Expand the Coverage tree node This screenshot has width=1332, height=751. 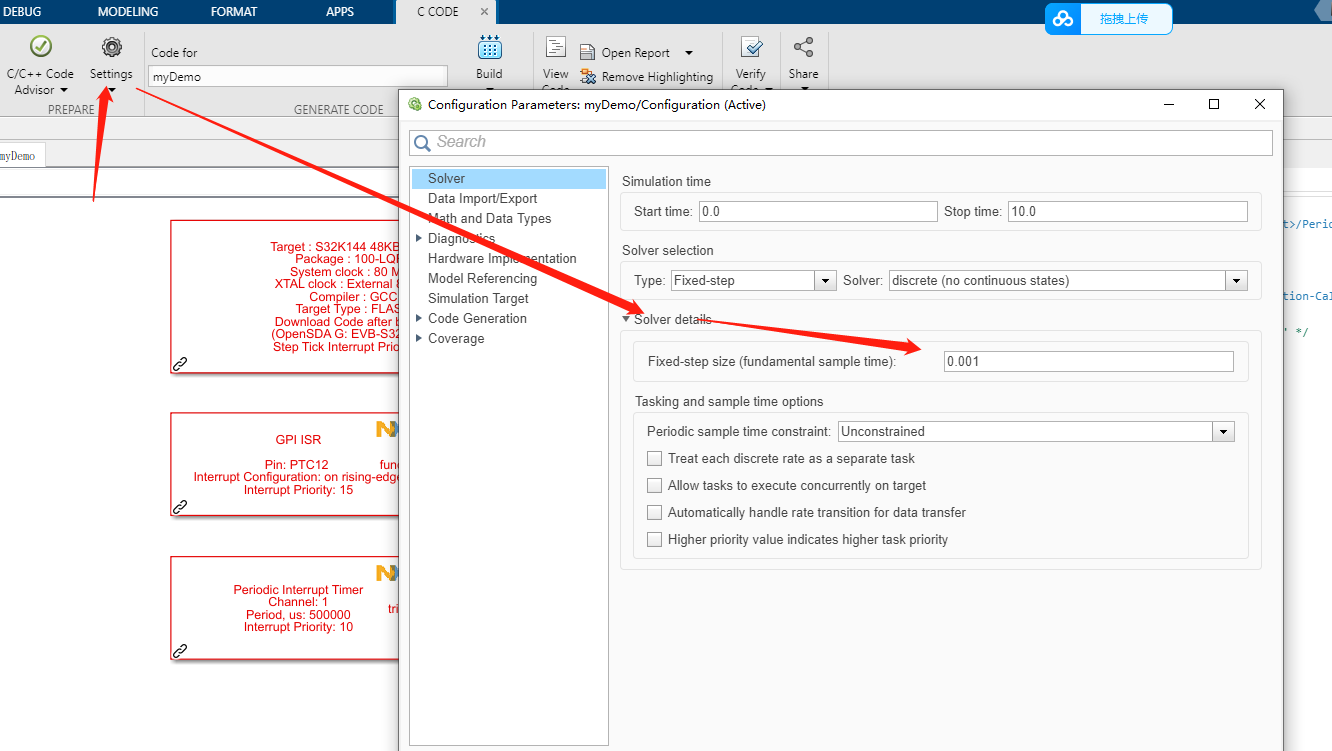click(419, 338)
